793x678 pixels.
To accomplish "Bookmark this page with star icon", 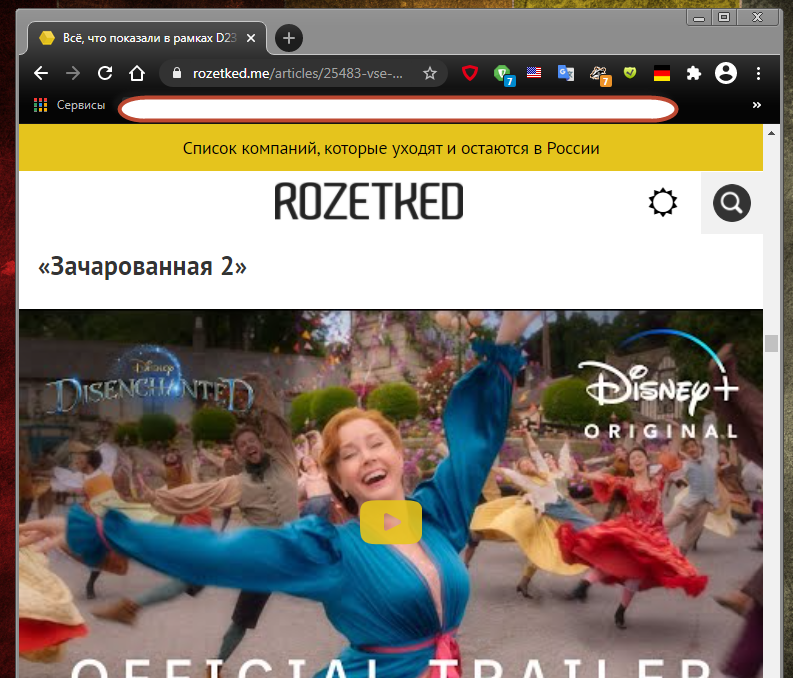I will 429,74.
